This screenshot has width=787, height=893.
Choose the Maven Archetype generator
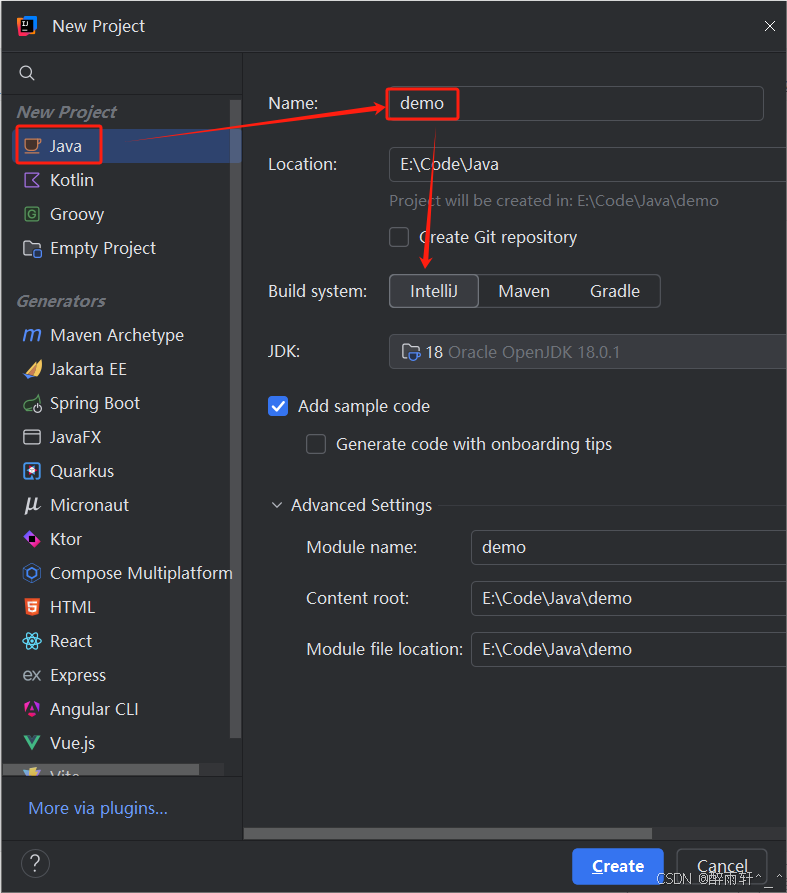pos(117,335)
